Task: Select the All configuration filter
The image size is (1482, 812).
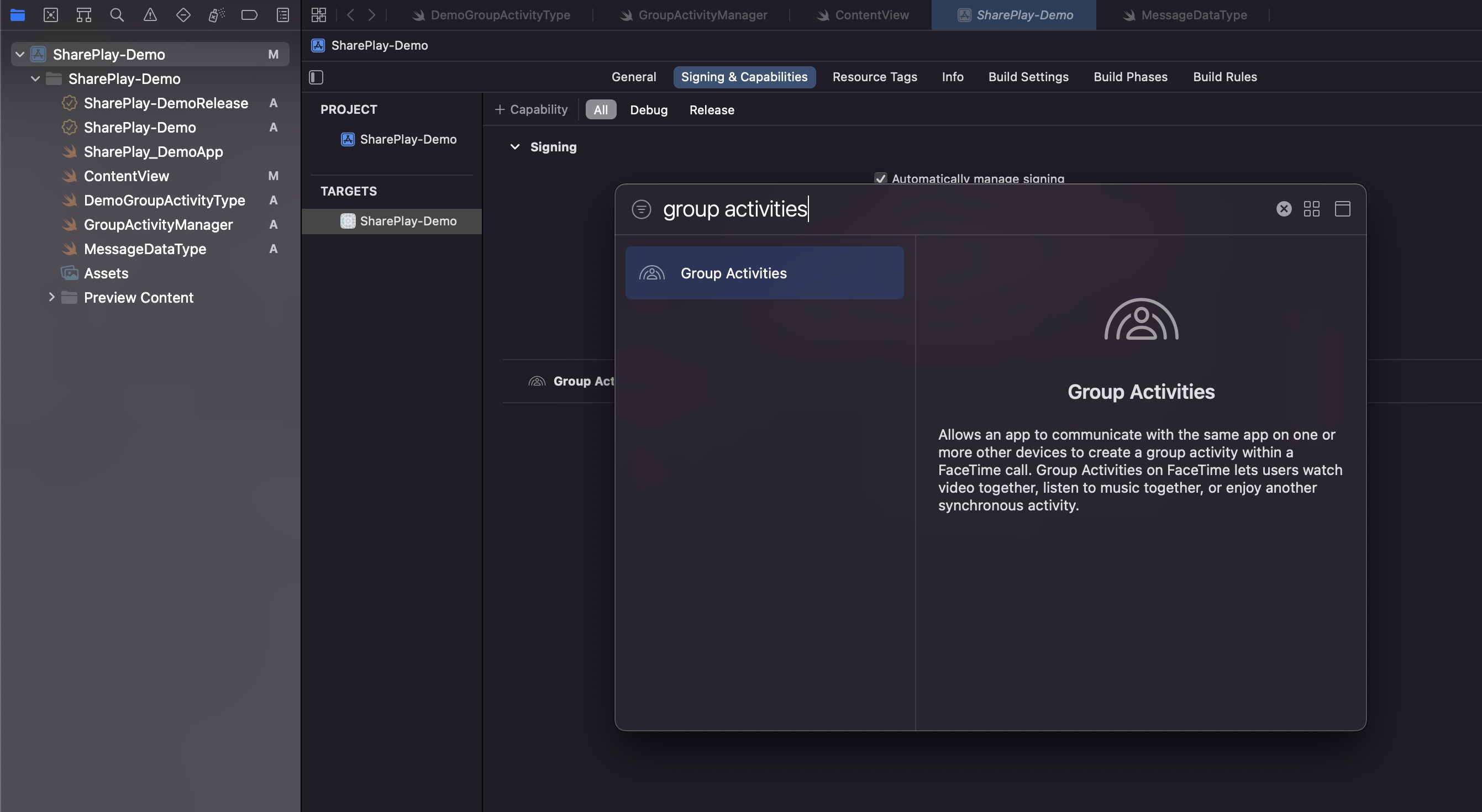Action: tap(601, 110)
